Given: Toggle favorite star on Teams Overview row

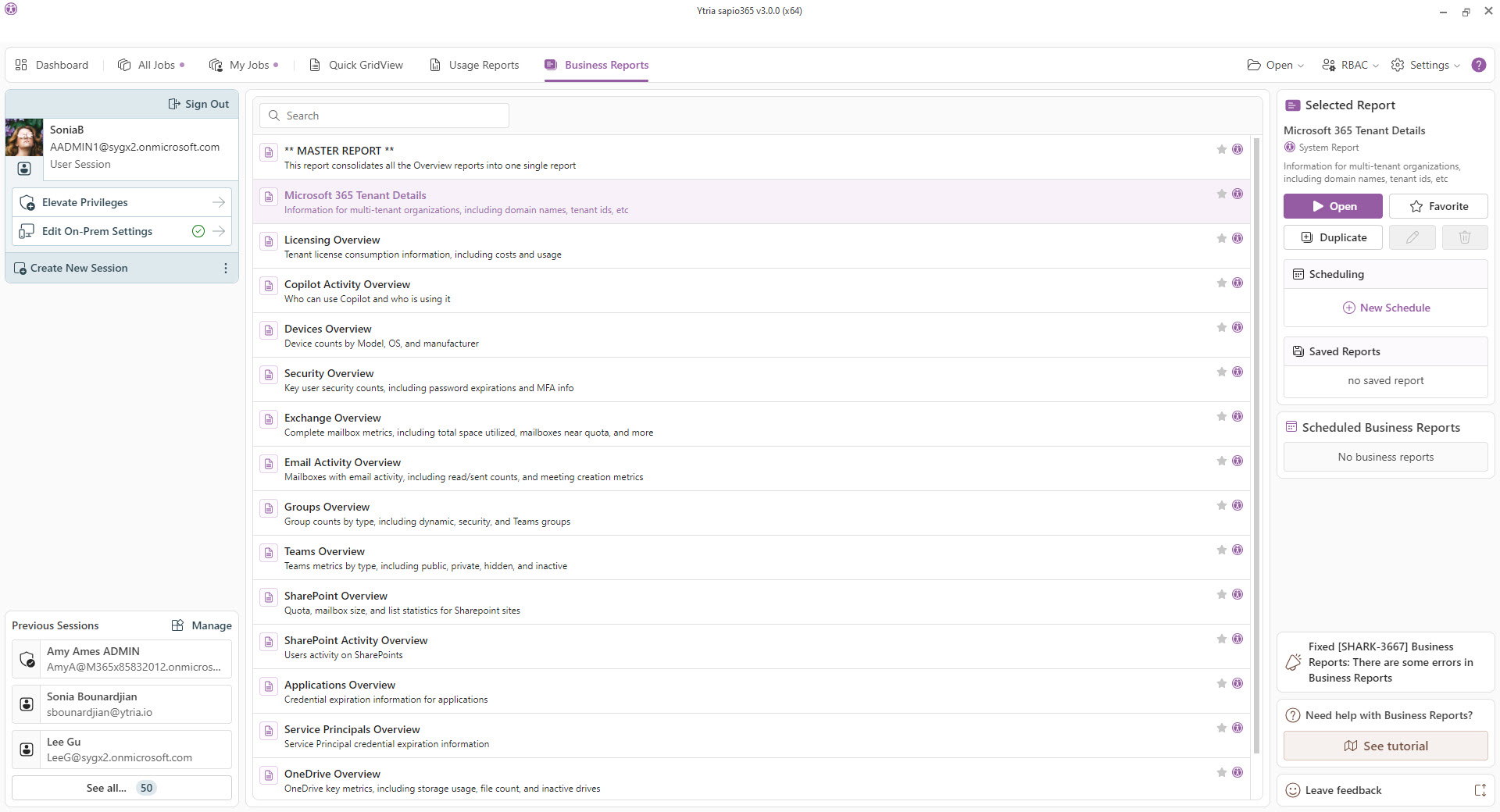Looking at the screenshot, I should pos(1221,550).
